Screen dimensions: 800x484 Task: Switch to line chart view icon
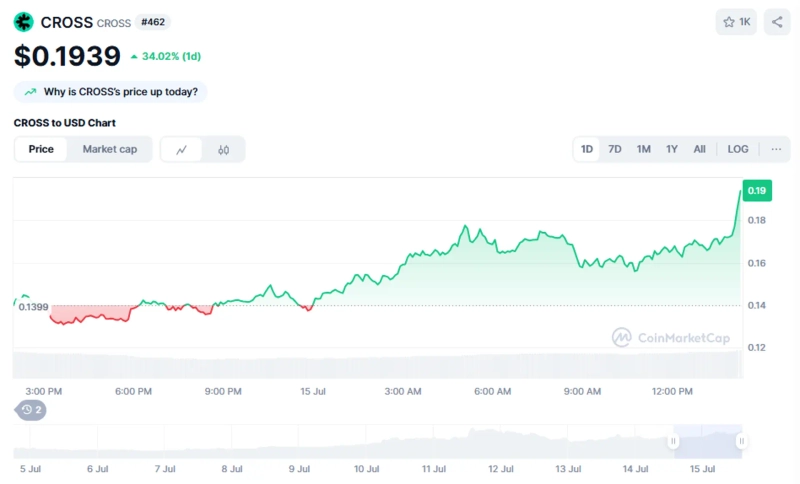click(x=181, y=150)
